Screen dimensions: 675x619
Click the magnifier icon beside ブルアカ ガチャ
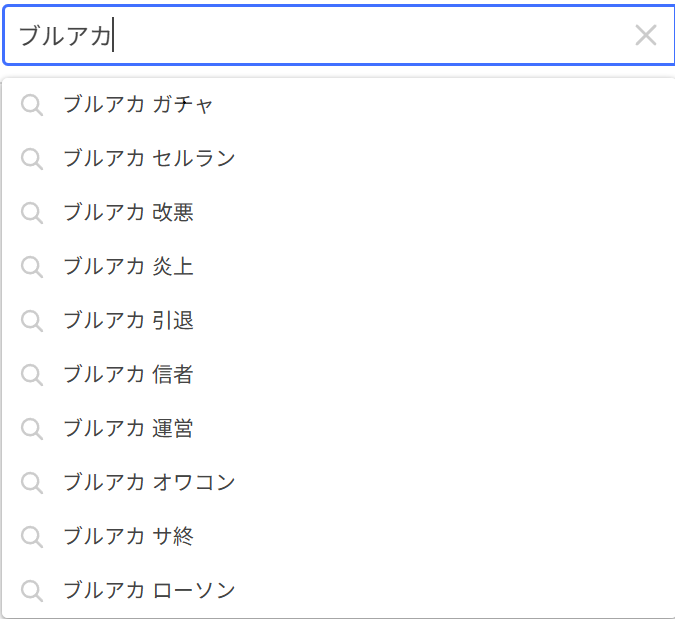(32, 105)
